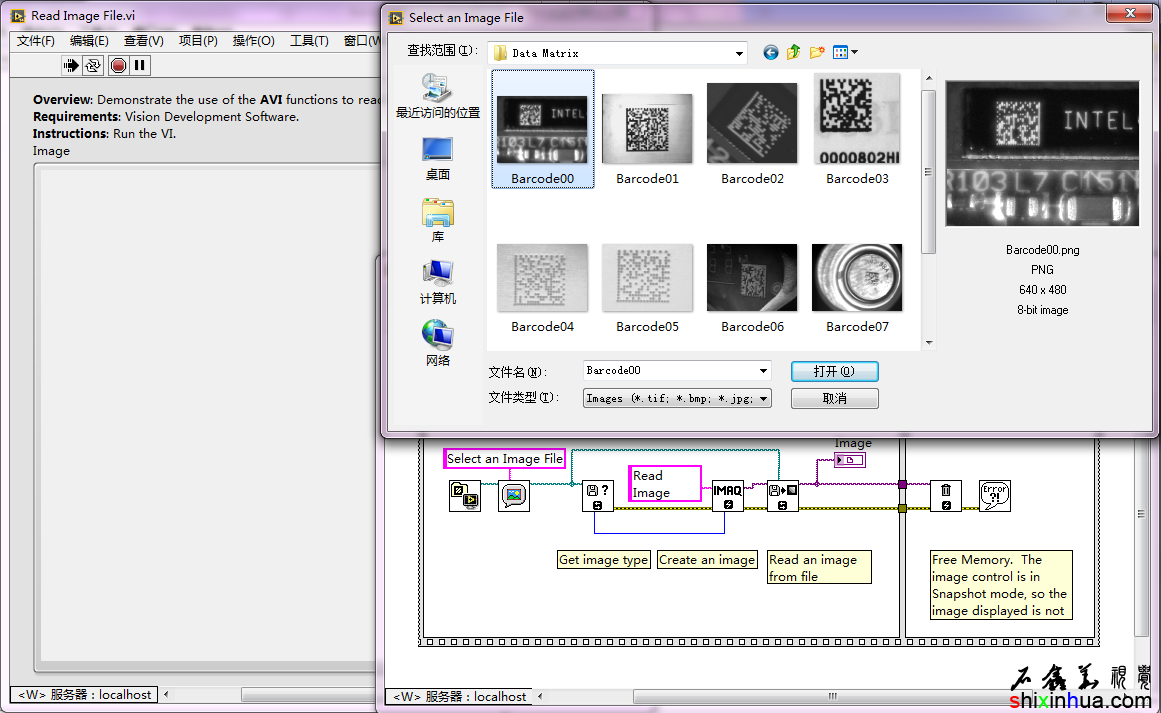Pause the VI using the pause icon
The width and height of the screenshot is (1161, 713).
click(140, 66)
